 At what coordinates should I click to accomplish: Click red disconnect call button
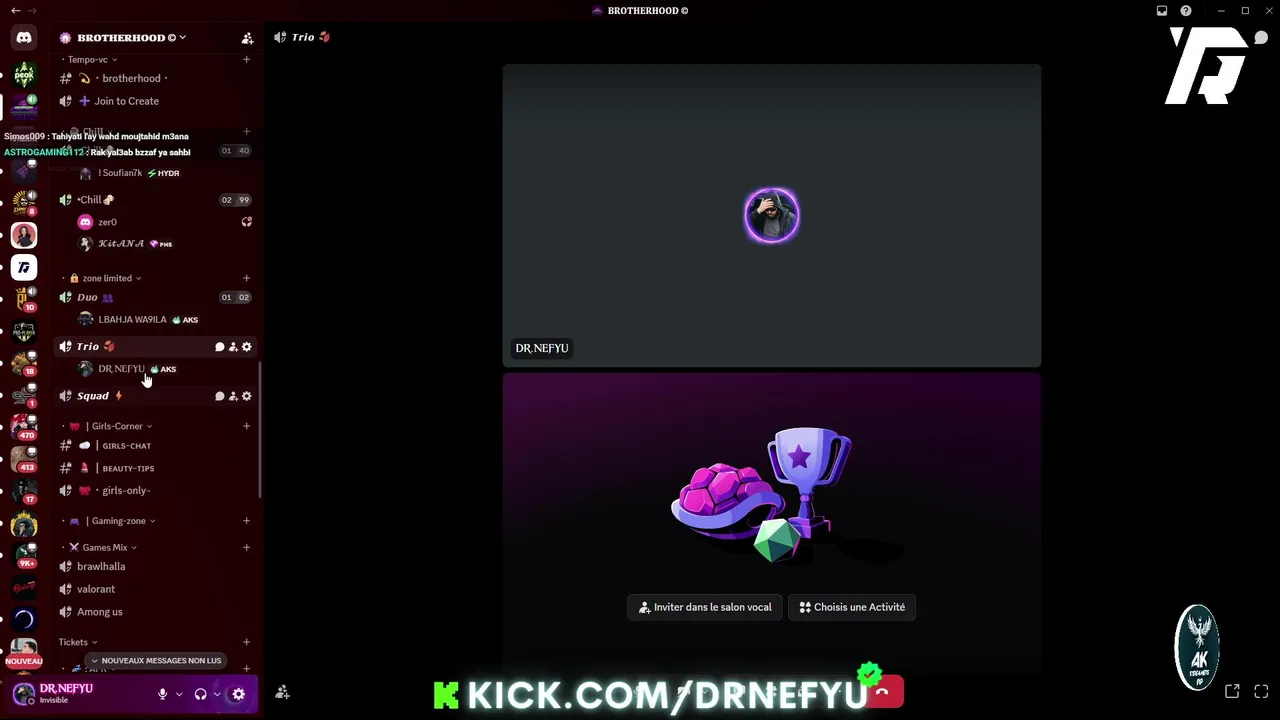click(882, 692)
